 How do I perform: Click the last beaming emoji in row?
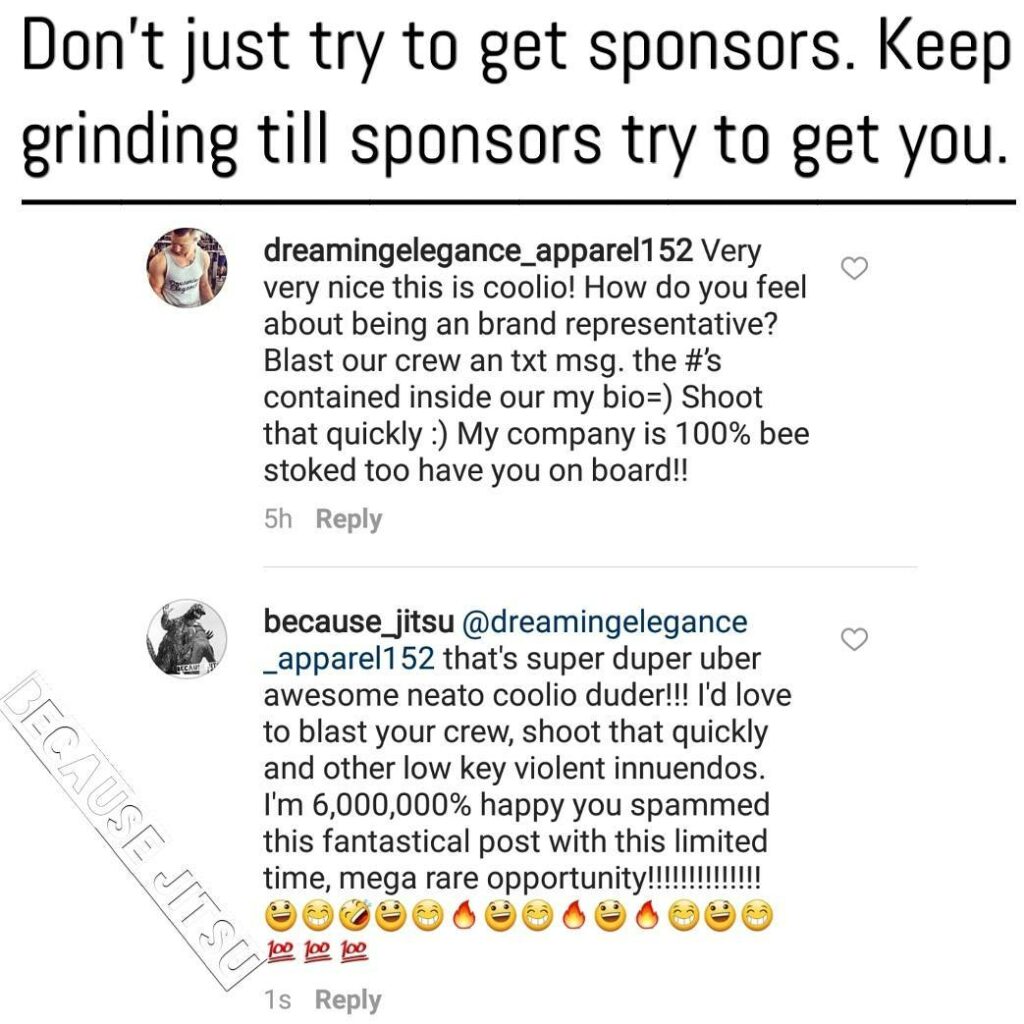pyautogui.click(x=758, y=917)
